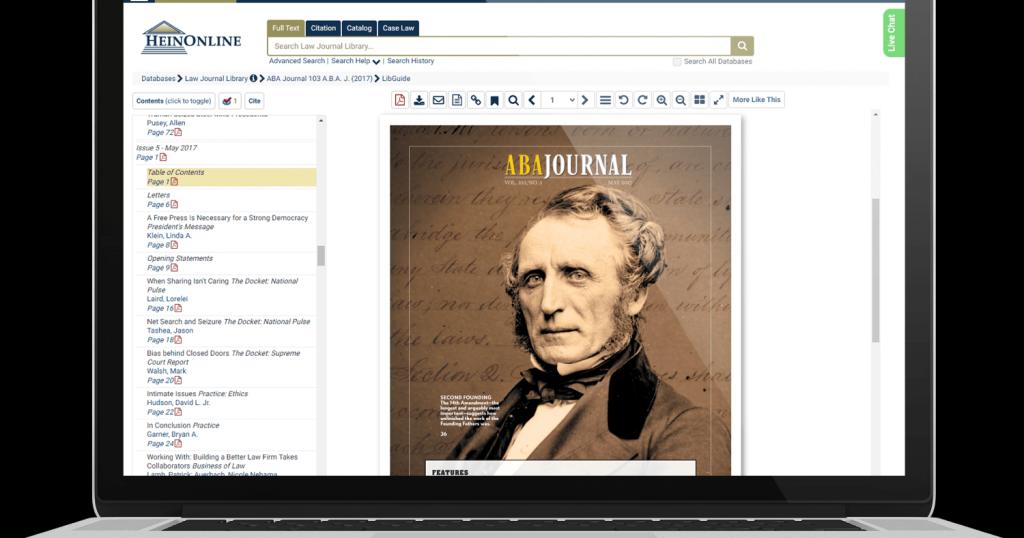Viewport: 1024px width, 538px height.
Task: Open the PDF print icon in the toolbar
Action: coord(400,100)
